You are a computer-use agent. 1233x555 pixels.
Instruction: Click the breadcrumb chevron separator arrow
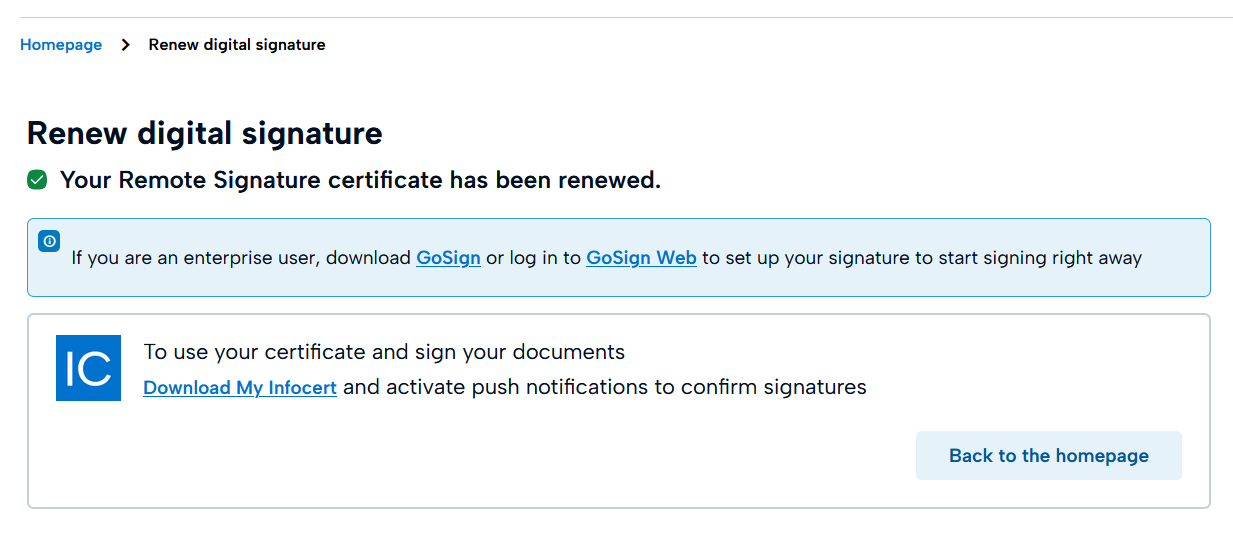[125, 45]
